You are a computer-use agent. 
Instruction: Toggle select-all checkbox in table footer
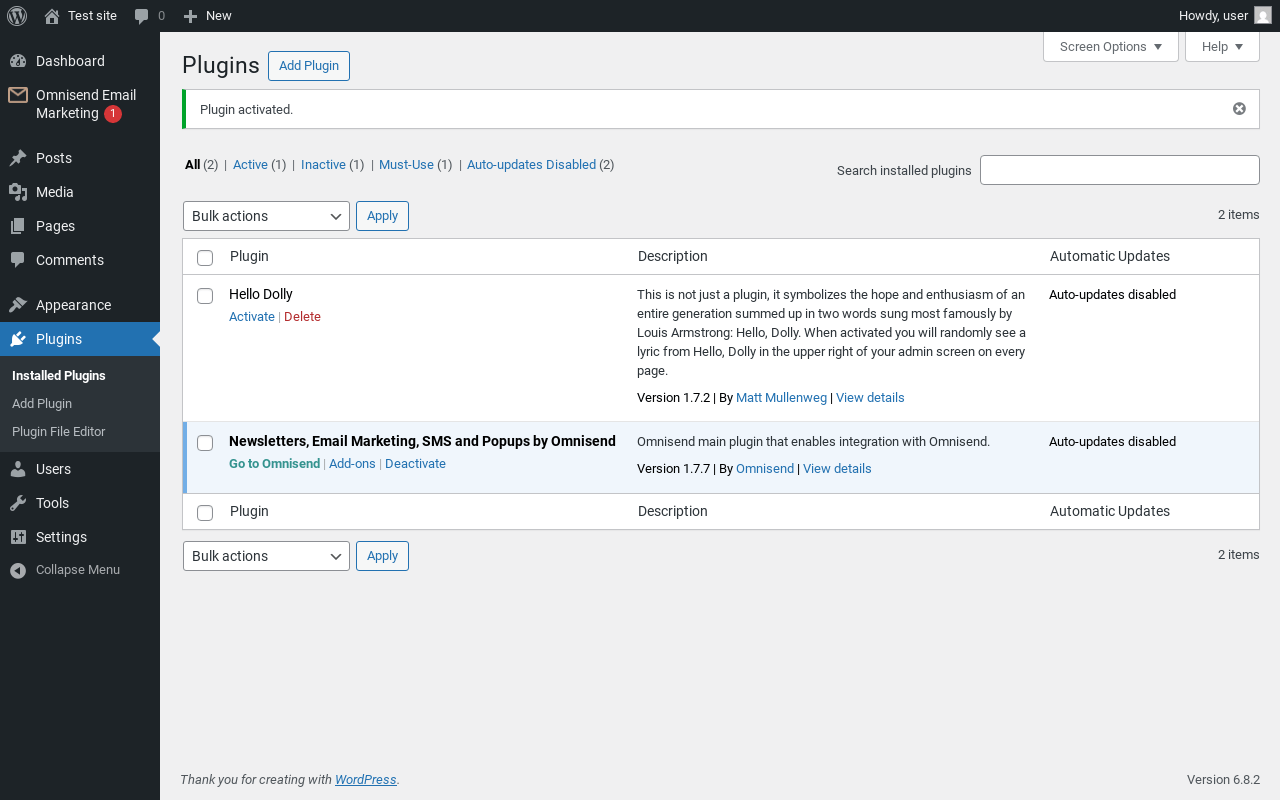[205, 513]
